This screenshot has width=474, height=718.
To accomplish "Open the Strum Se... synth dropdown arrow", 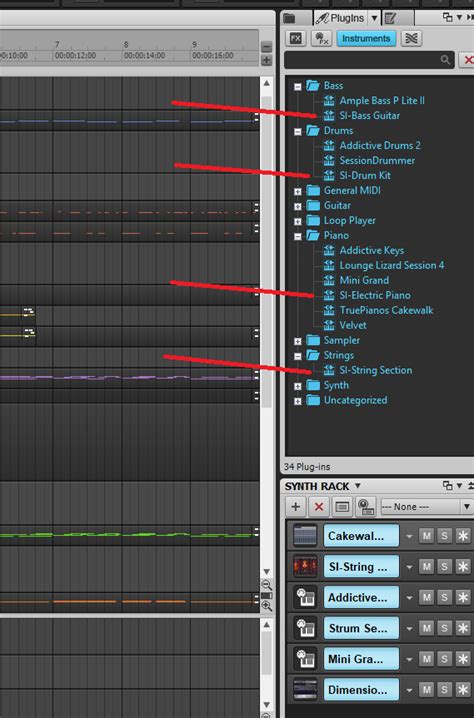I will pyautogui.click(x=409, y=629).
